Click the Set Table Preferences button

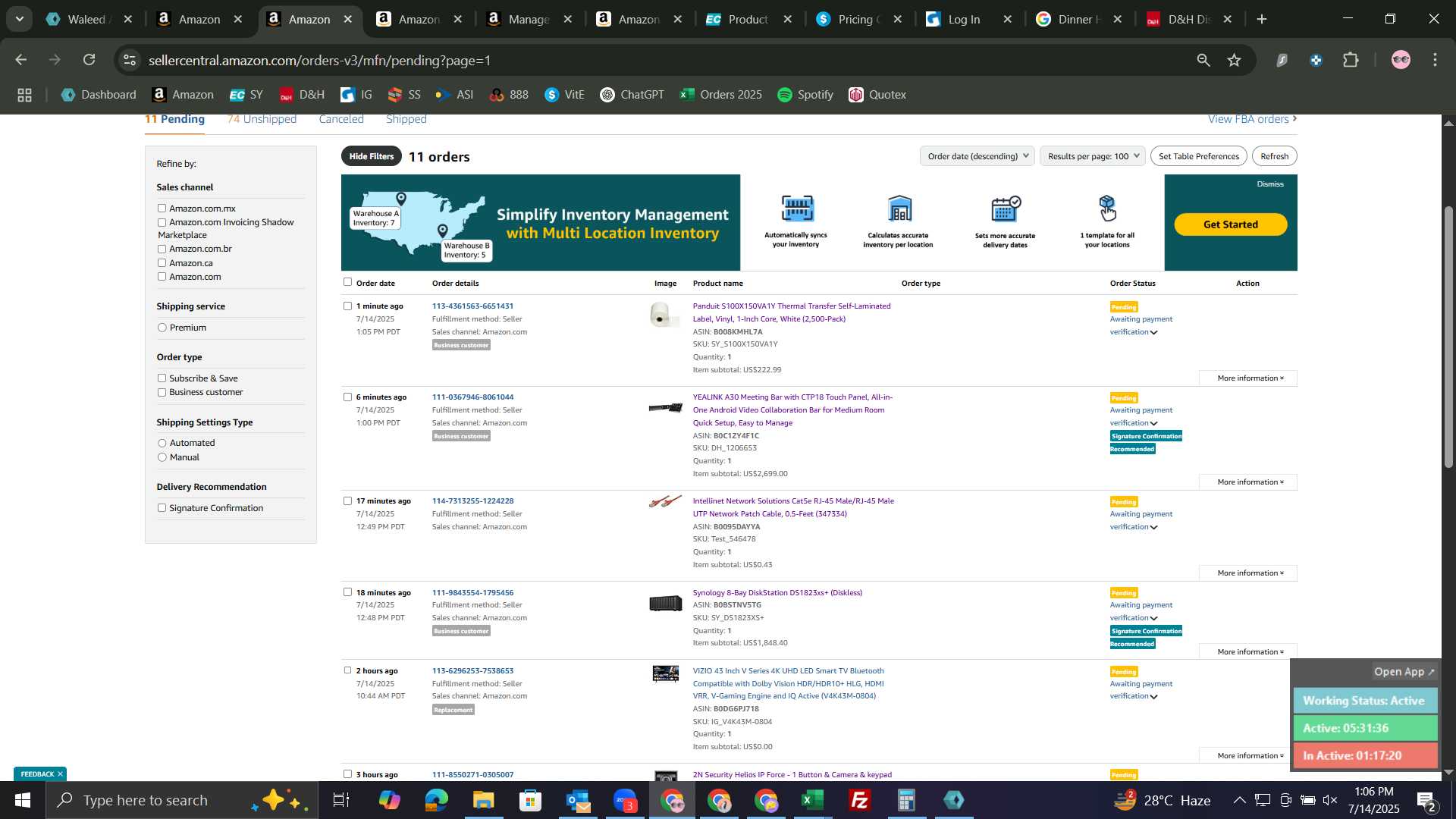[x=1198, y=156]
